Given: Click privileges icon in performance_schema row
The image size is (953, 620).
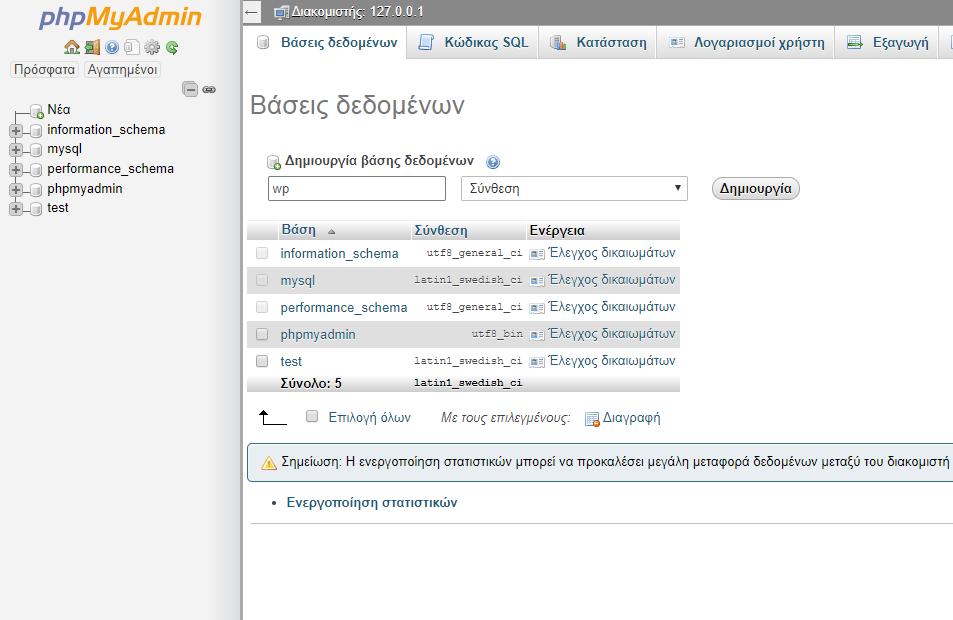Looking at the screenshot, I should tap(537, 308).
